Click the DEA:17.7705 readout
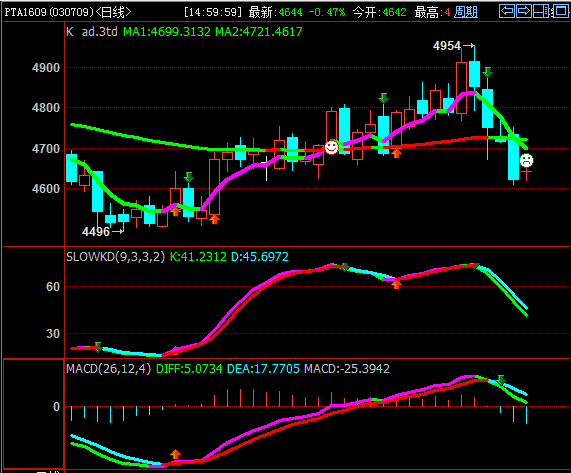The width and height of the screenshot is (571, 473). click(263, 369)
